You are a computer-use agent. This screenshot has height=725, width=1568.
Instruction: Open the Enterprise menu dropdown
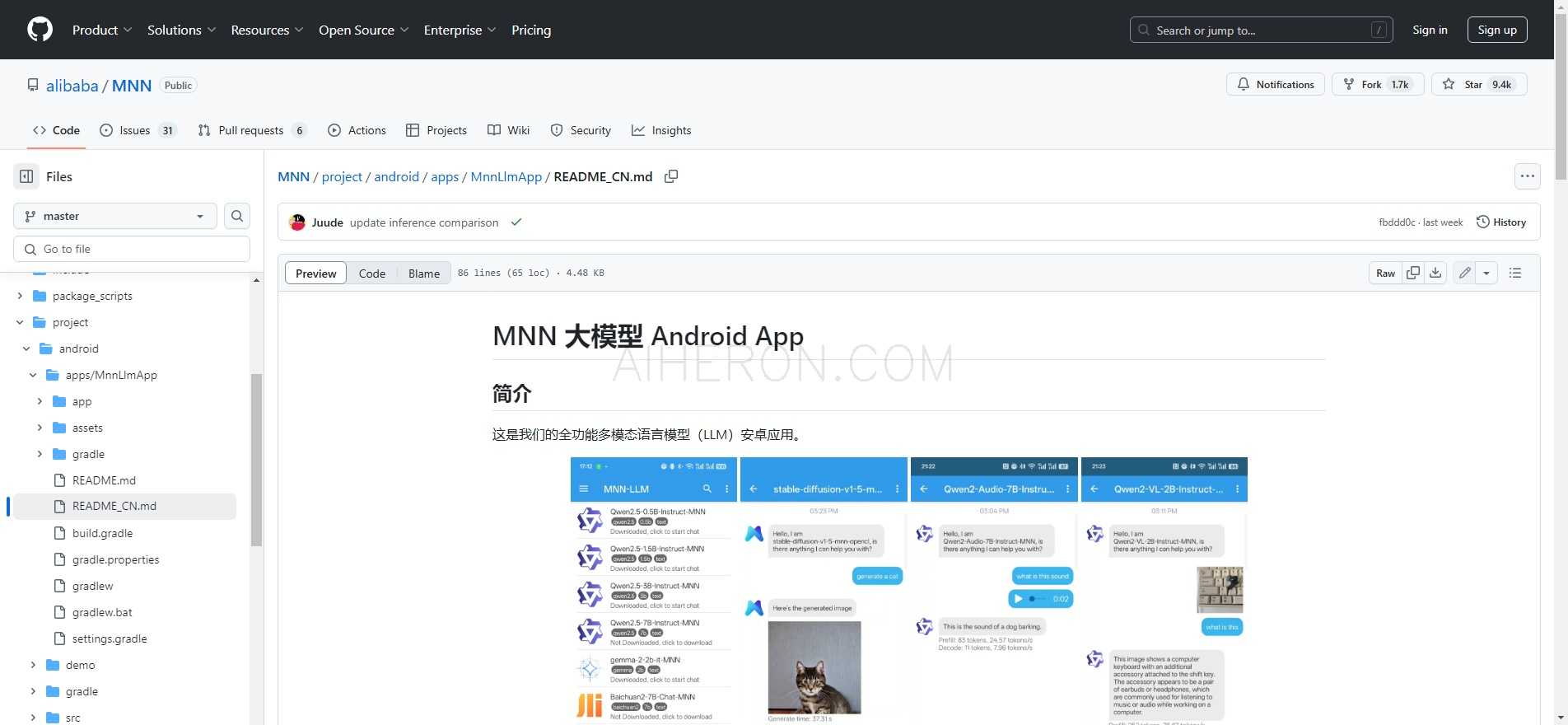coord(460,30)
